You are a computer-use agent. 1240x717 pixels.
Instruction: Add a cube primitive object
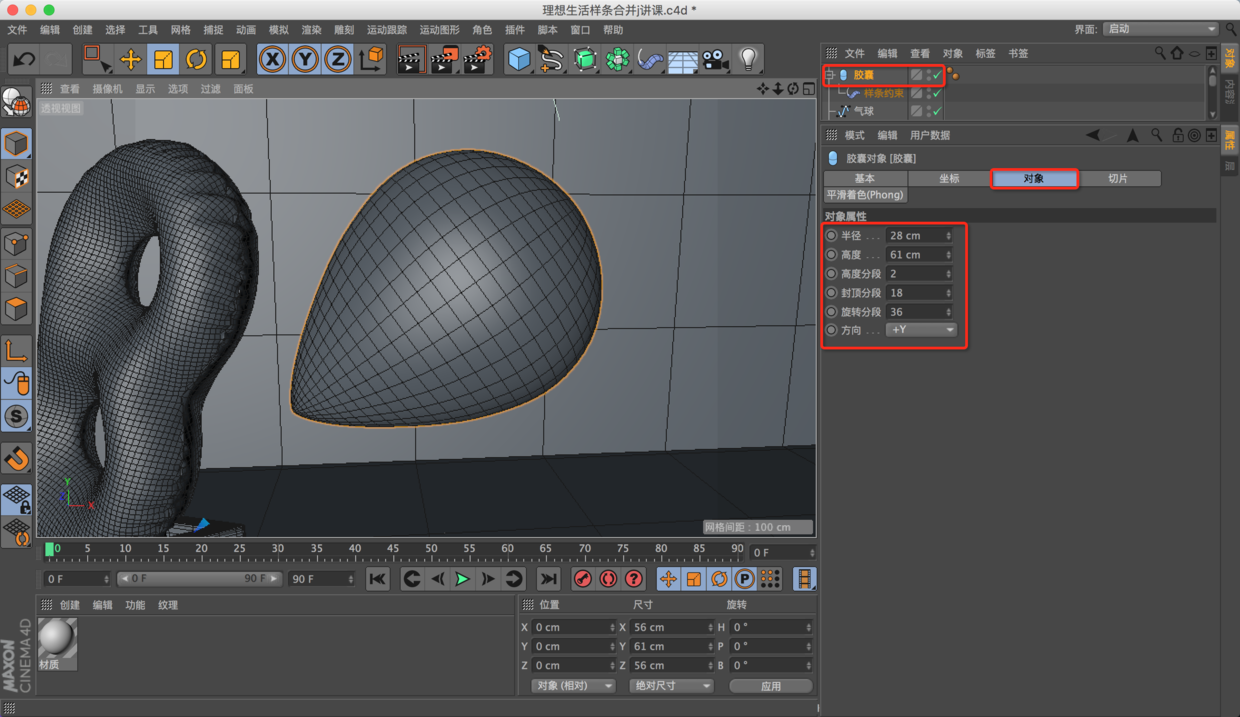point(518,60)
